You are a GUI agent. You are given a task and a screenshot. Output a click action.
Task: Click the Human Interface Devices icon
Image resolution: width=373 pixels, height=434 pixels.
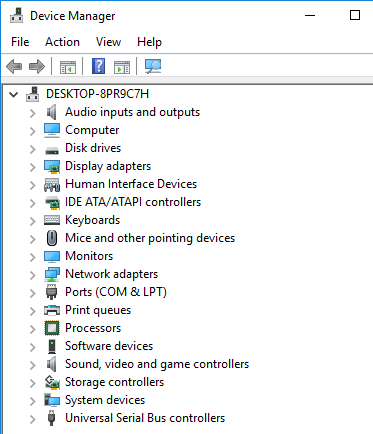point(52,185)
